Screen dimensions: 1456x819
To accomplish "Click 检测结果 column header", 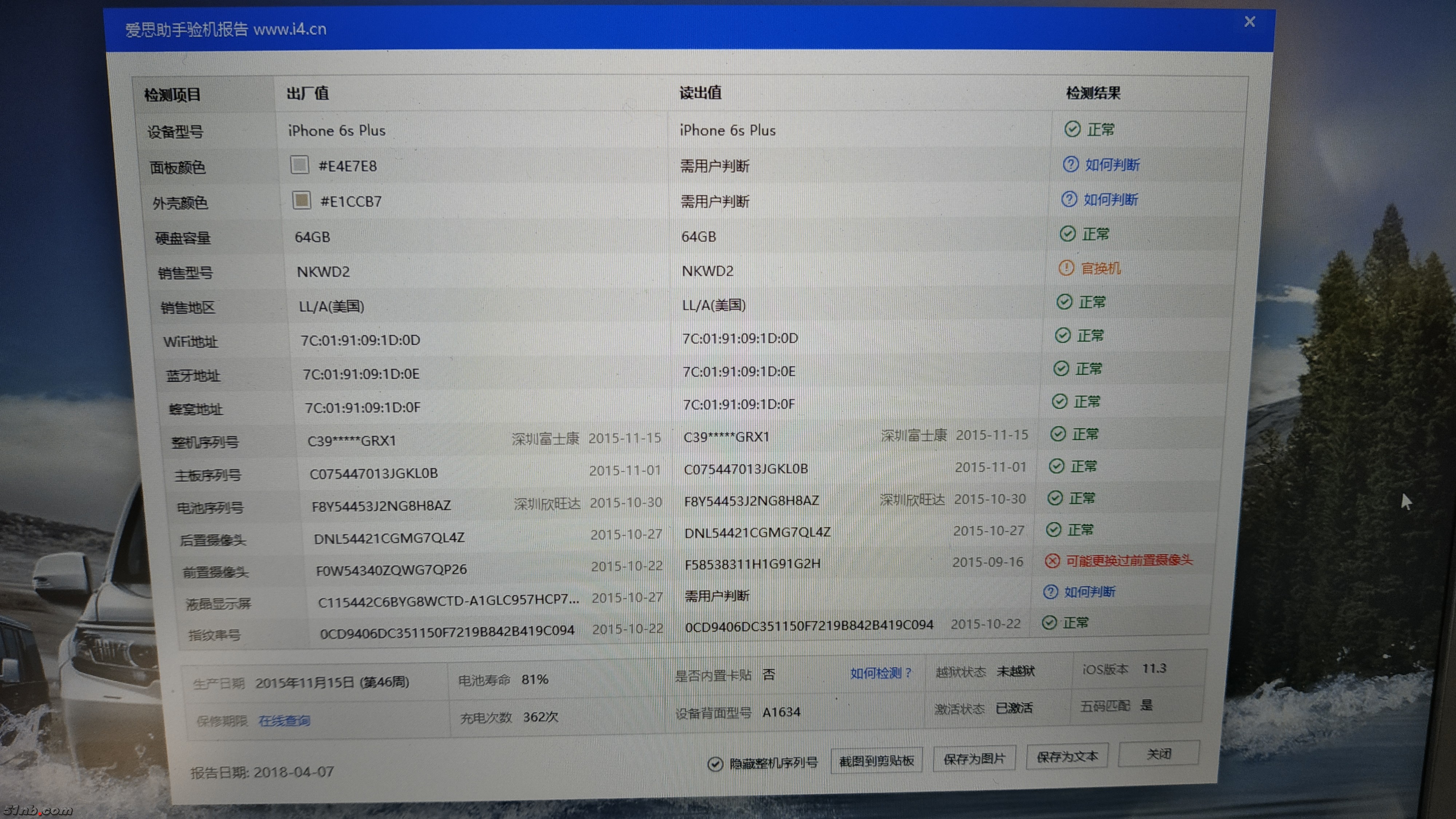I will click(1093, 93).
